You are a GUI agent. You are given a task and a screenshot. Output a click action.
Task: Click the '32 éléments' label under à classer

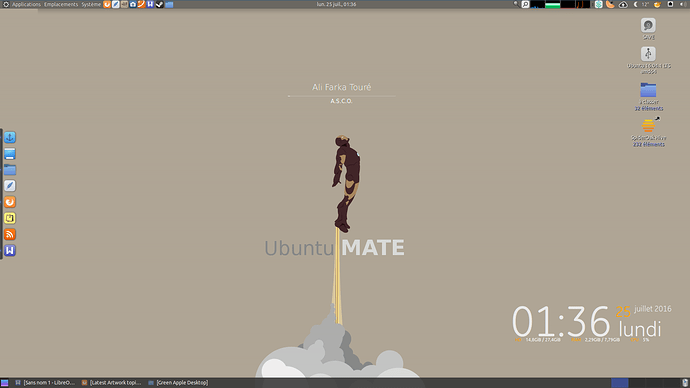(649, 108)
